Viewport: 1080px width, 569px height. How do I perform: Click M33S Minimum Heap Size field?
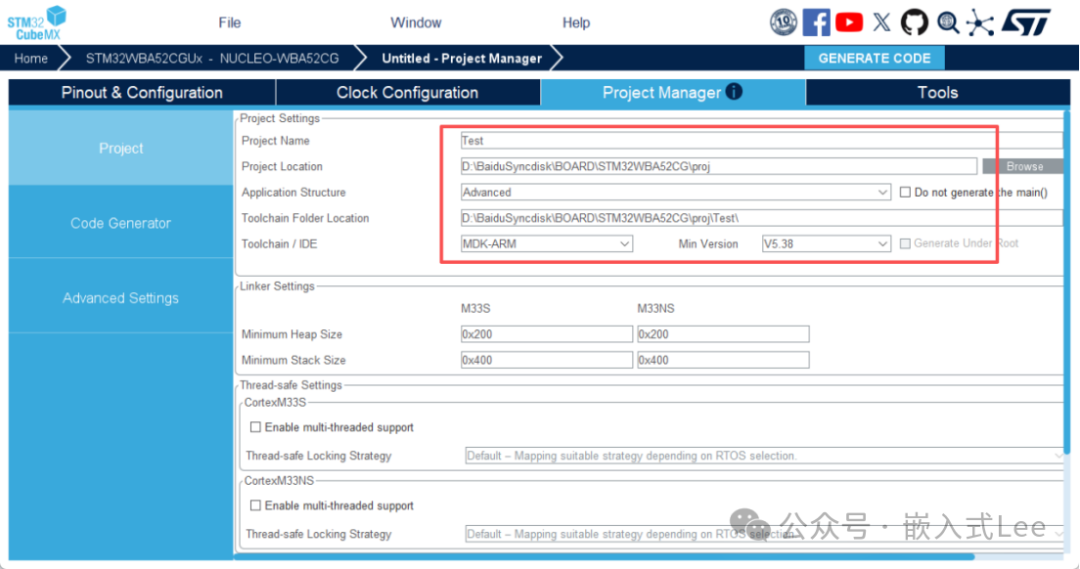tap(546, 334)
